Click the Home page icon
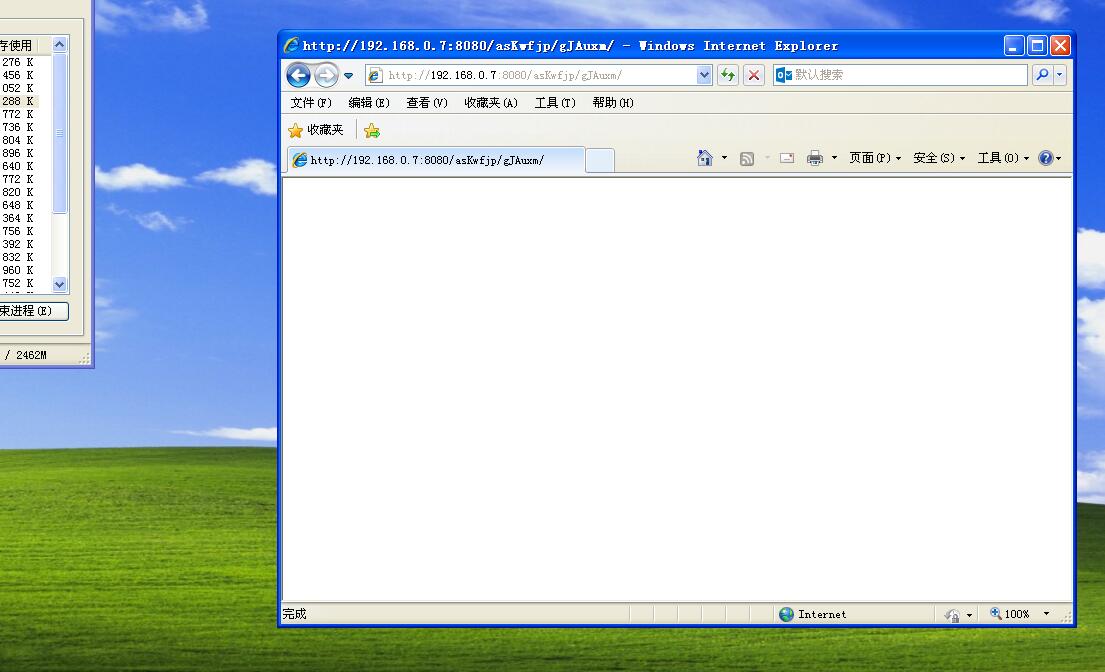The width and height of the screenshot is (1105, 672). click(x=705, y=158)
